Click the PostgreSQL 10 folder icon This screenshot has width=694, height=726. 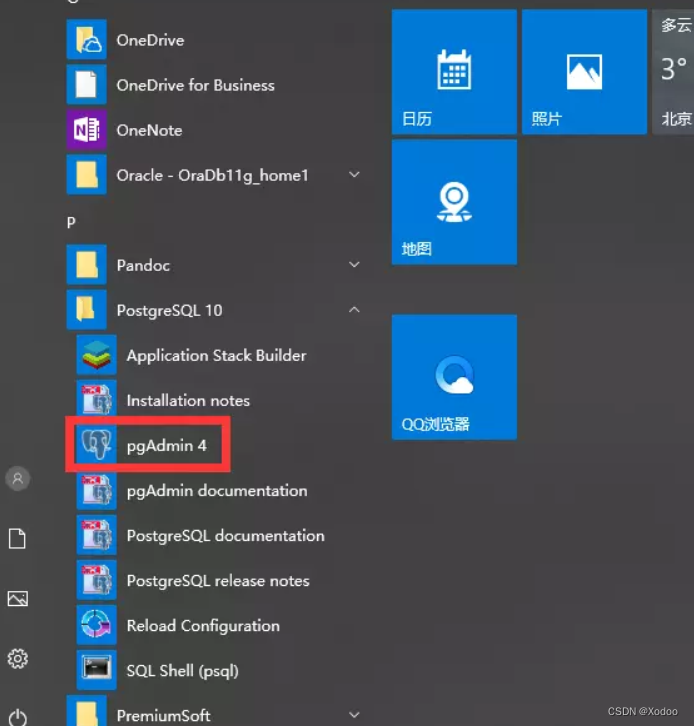pos(87,310)
